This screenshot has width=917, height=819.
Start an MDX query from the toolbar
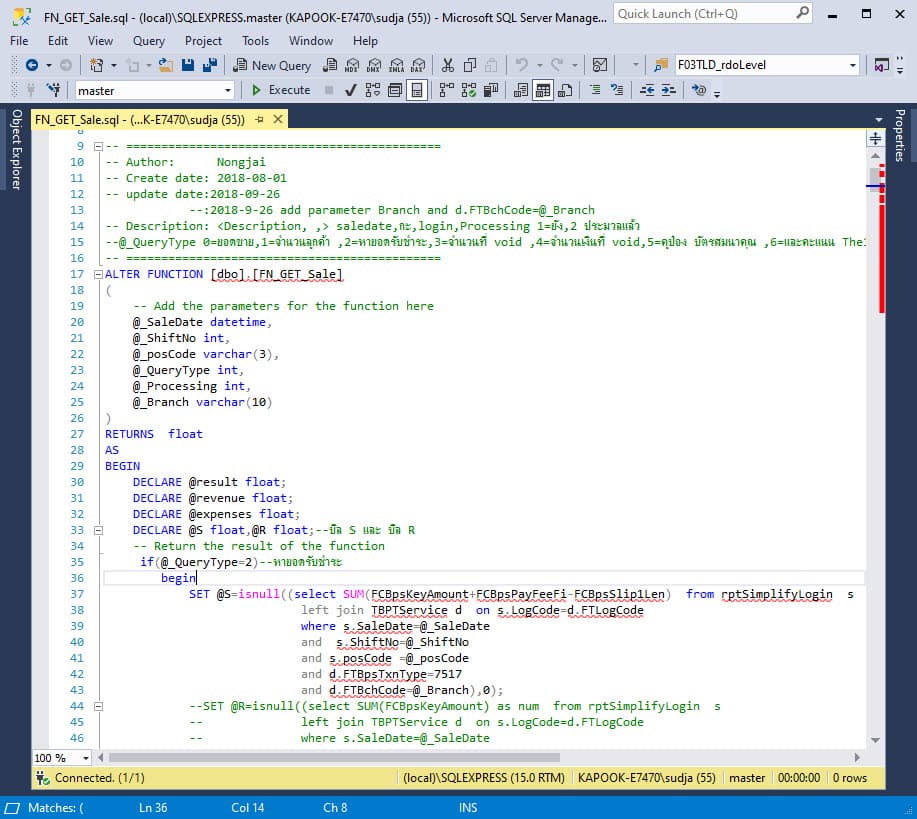(x=351, y=66)
